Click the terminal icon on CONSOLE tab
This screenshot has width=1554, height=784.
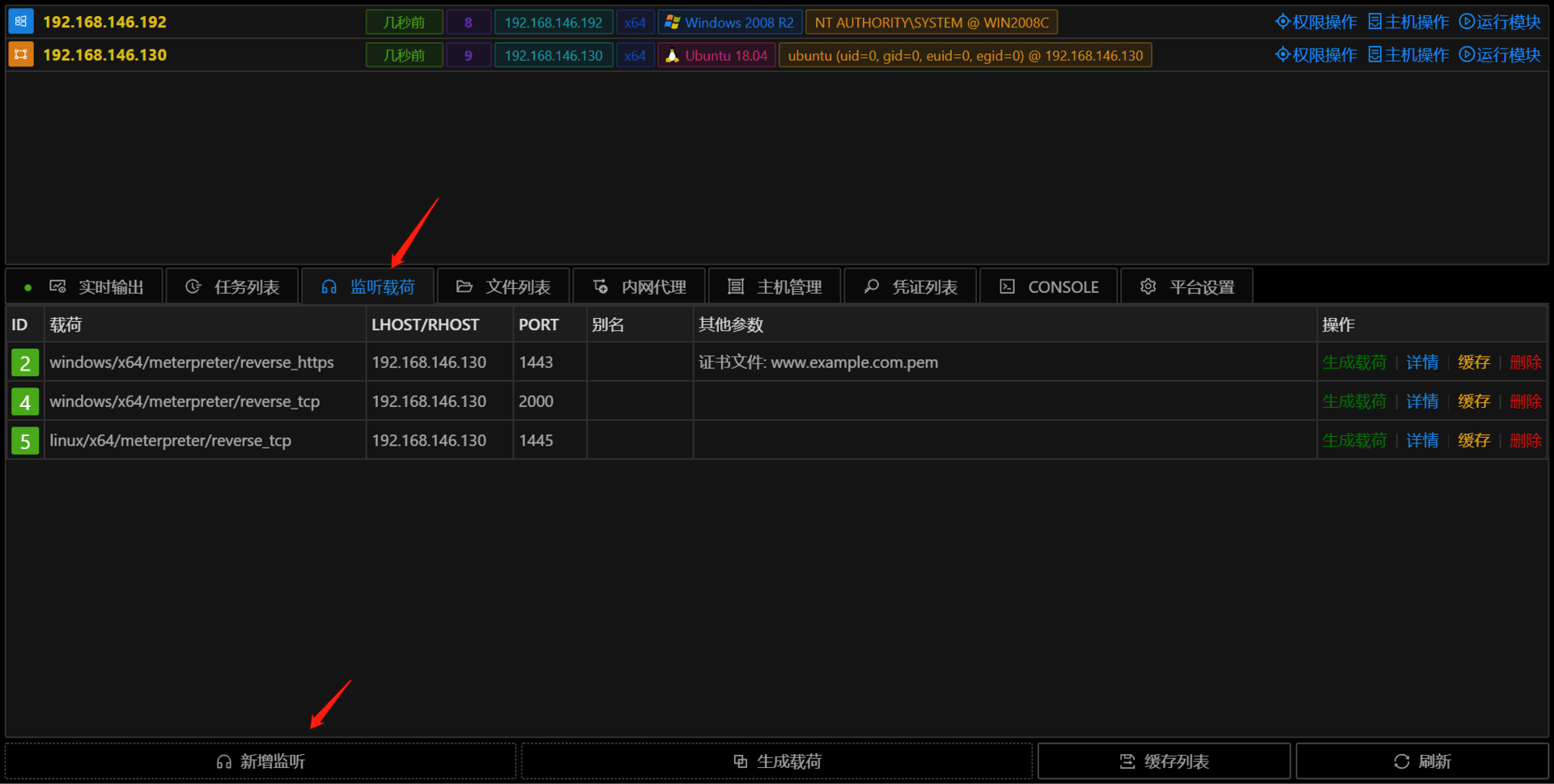(x=1007, y=286)
